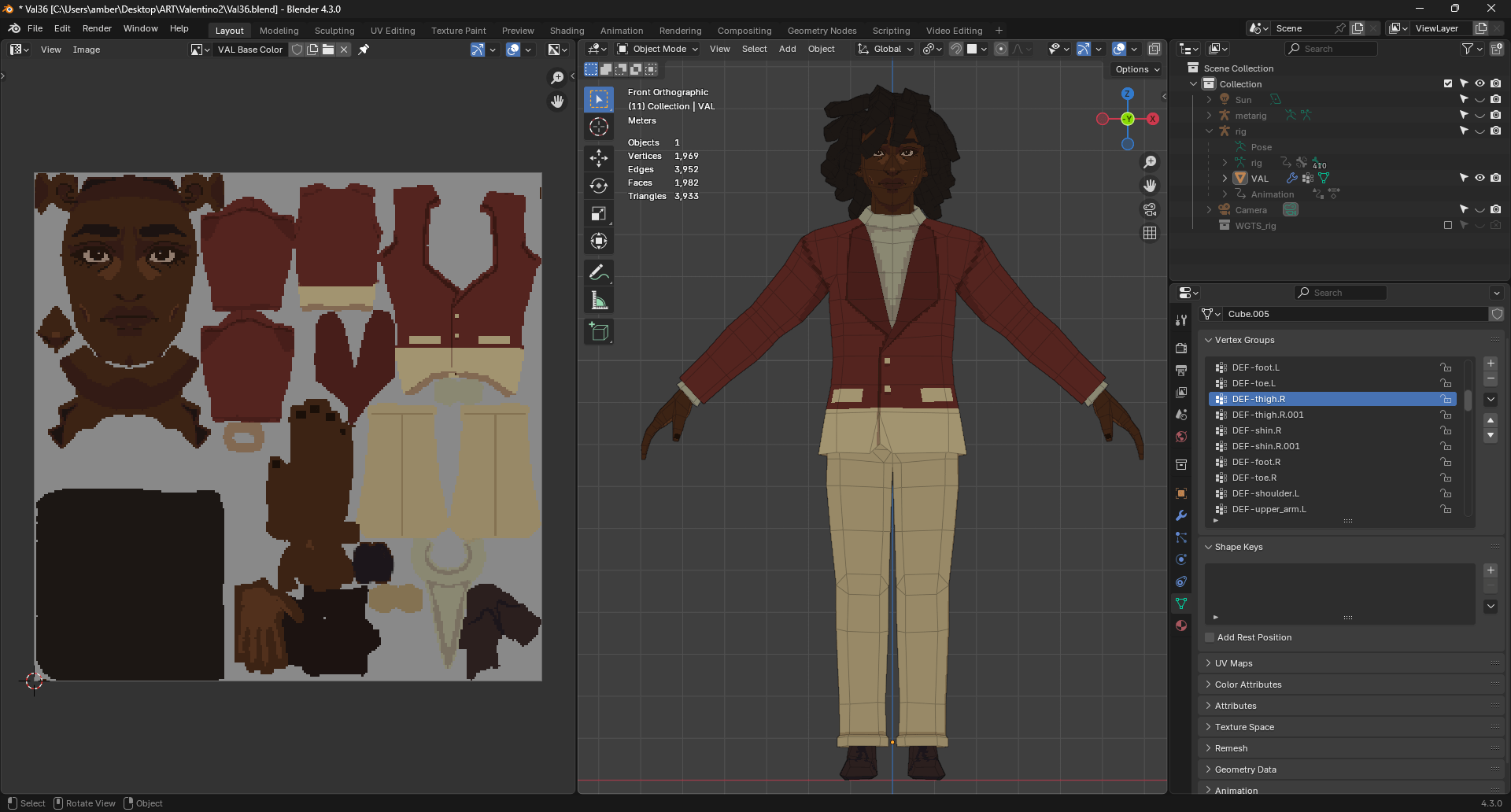The width and height of the screenshot is (1511, 812).
Task: Toggle camera view icon in viewport
Action: click(x=1150, y=209)
